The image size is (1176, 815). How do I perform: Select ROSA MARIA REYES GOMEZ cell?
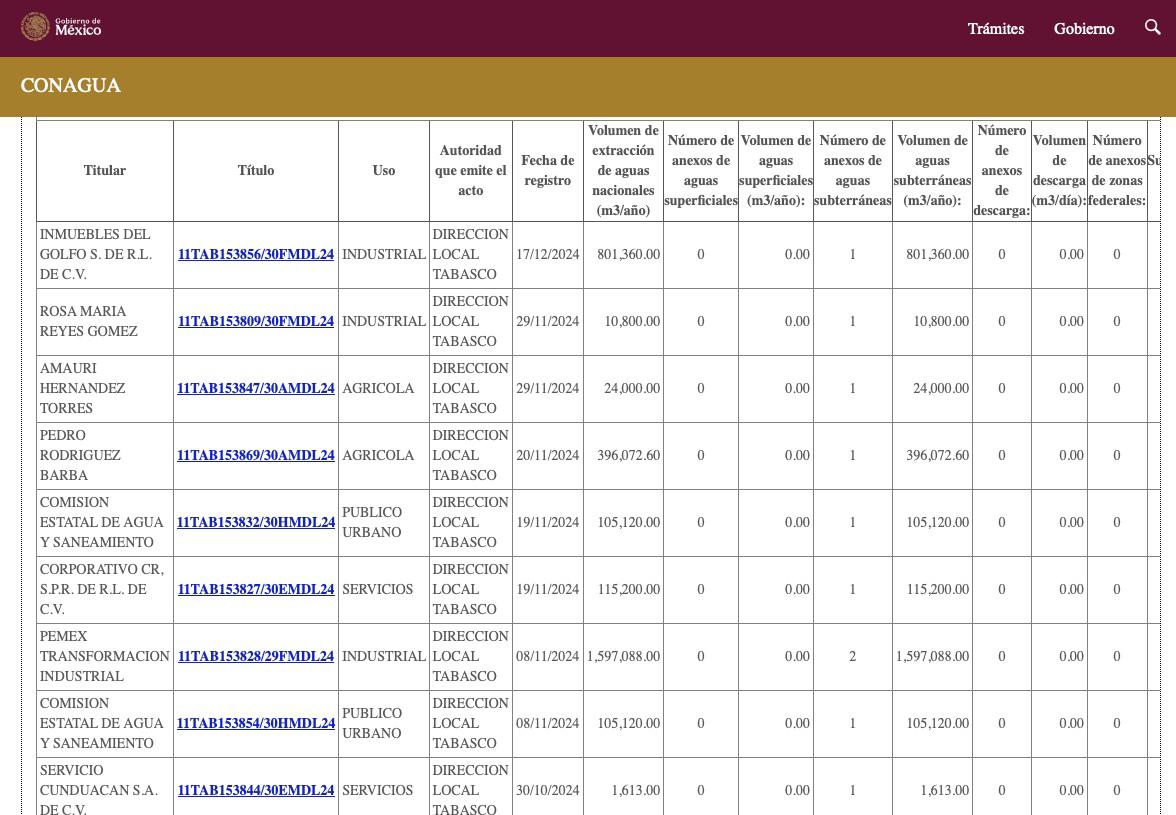coord(105,321)
